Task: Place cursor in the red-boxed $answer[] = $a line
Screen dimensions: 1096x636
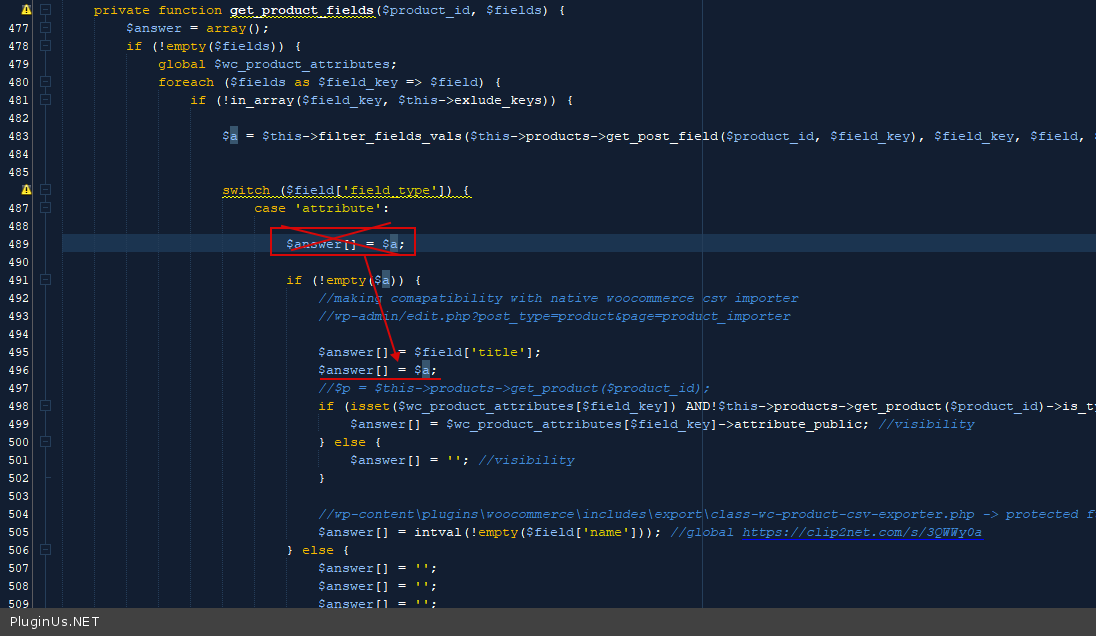Action: point(344,244)
